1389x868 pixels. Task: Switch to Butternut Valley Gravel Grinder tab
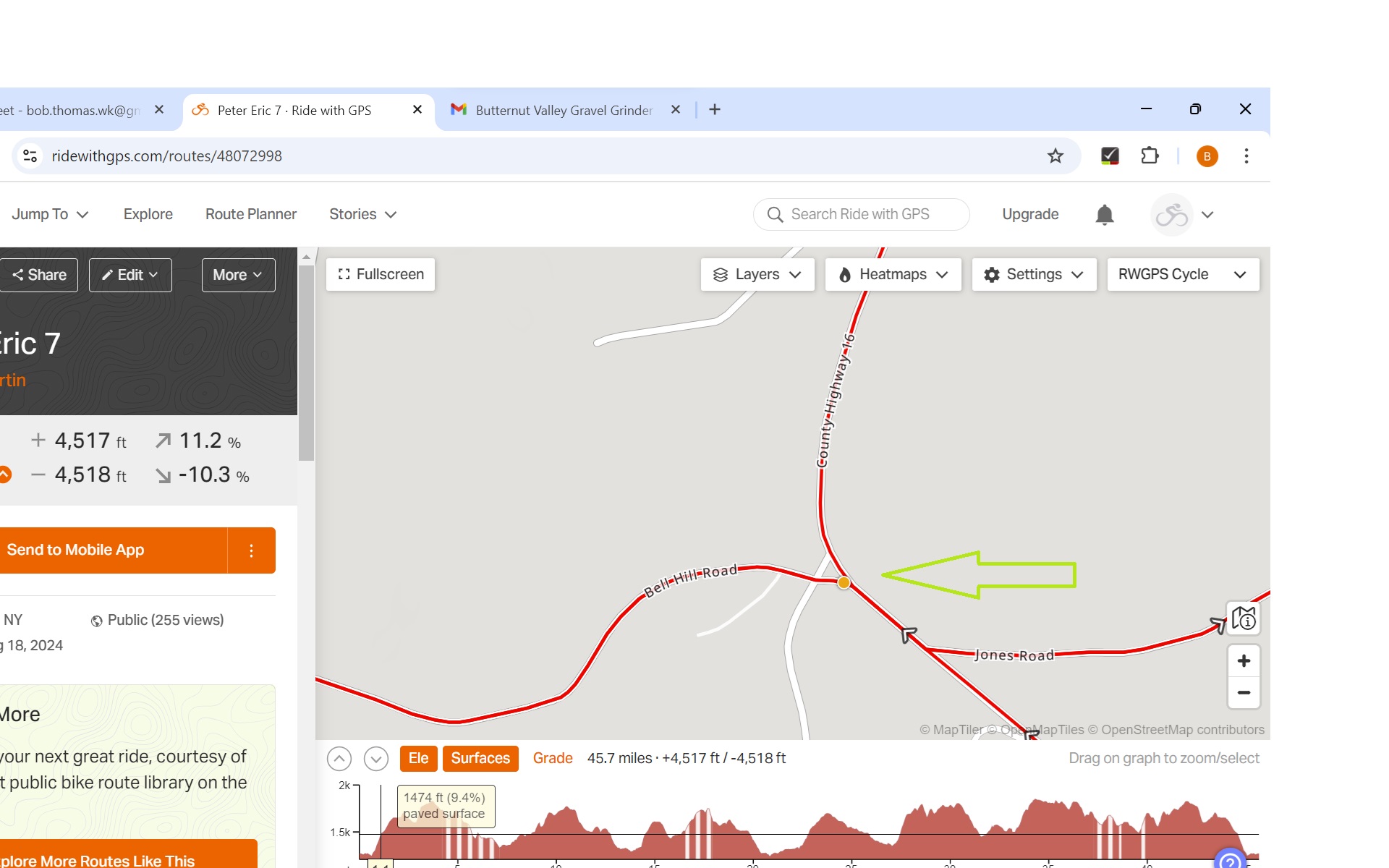tap(564, 111)
